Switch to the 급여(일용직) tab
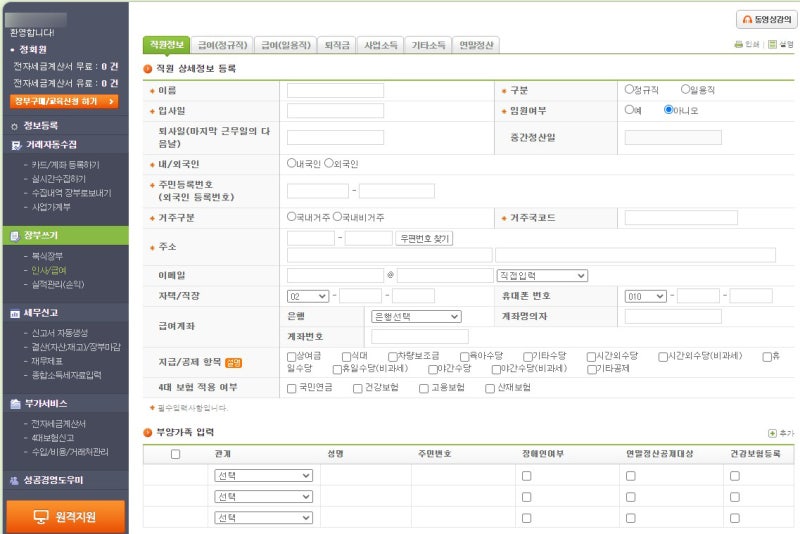The height and width of the screenshot is (534, 800). (x=286, y=45)
